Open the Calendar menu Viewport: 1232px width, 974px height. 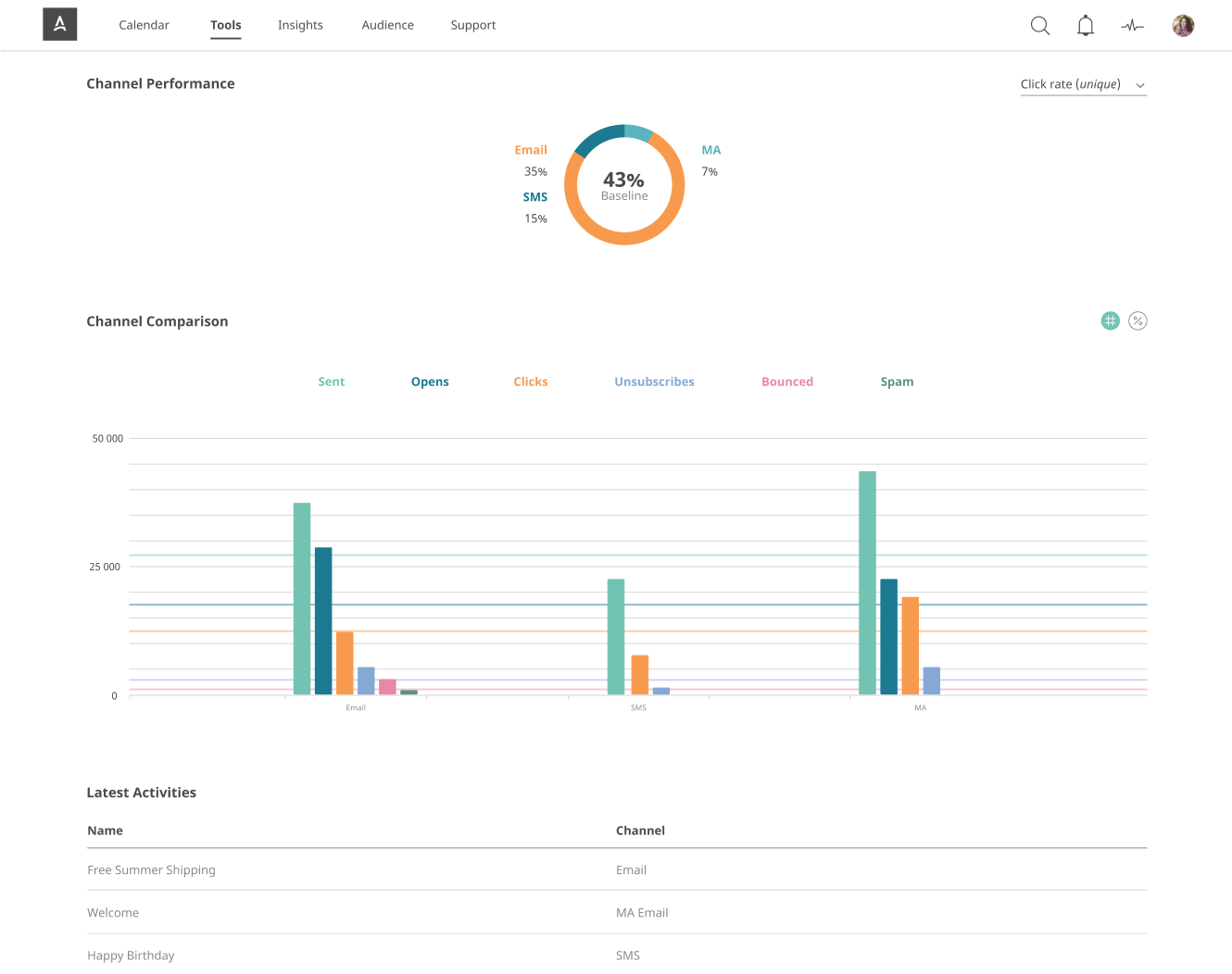pos(144,25)
